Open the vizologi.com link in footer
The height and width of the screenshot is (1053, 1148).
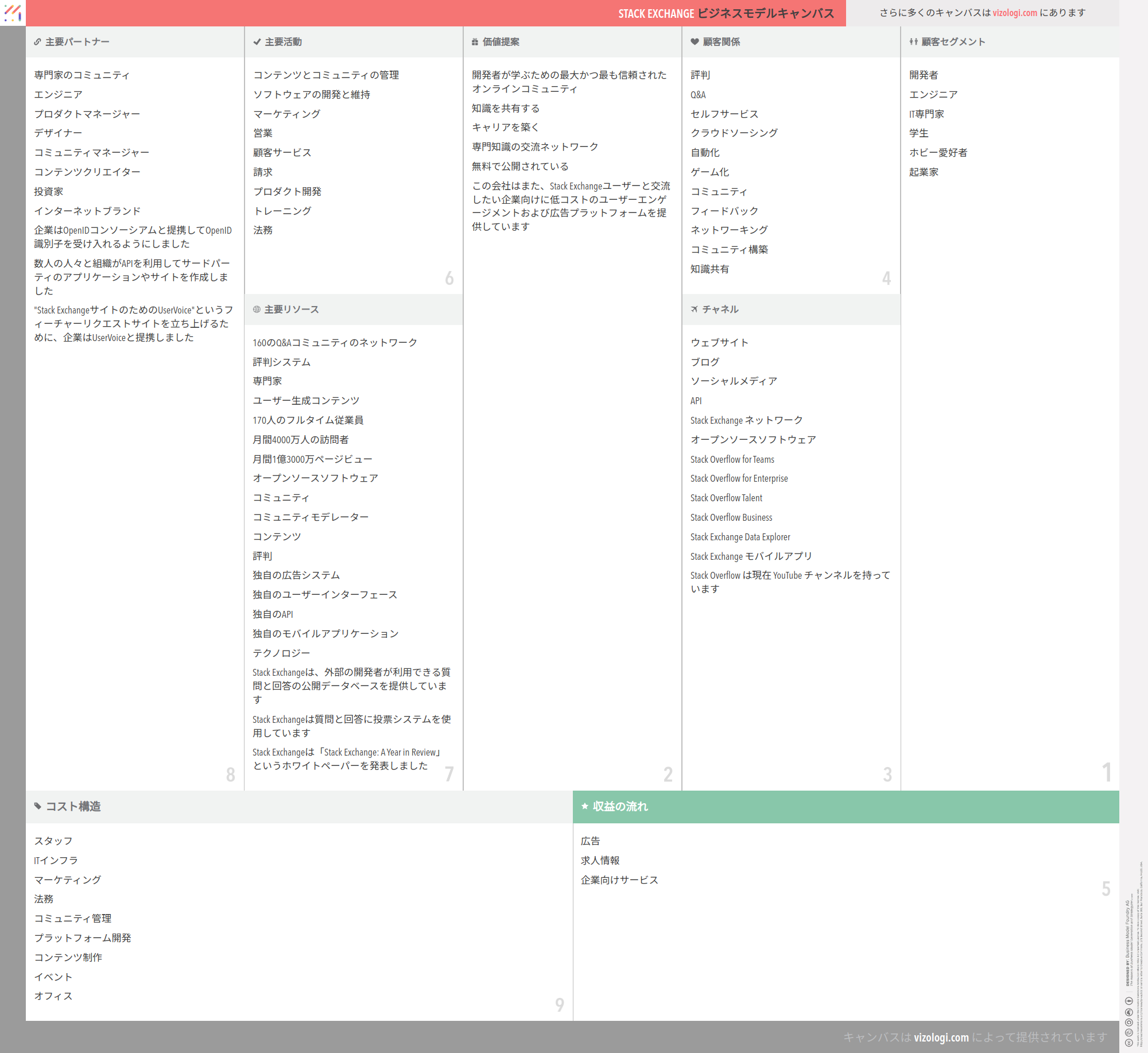point(941,1037)
